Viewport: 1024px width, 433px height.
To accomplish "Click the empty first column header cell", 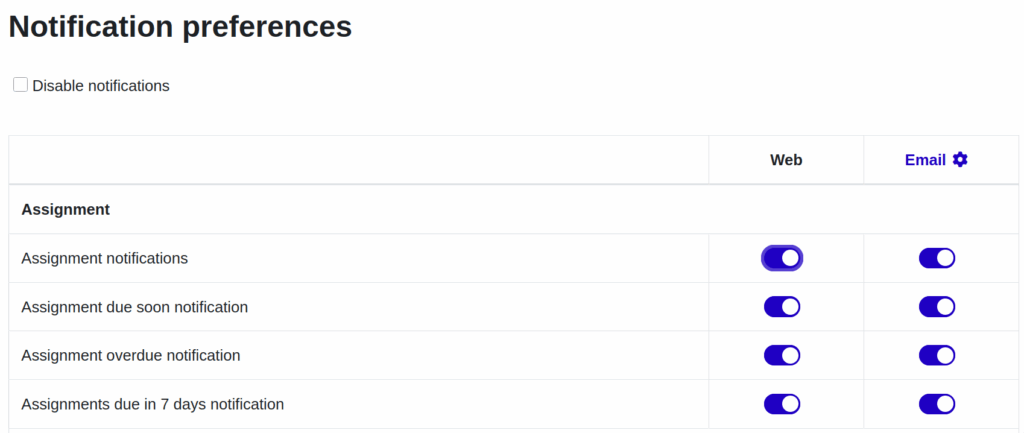I will (359, 160).
